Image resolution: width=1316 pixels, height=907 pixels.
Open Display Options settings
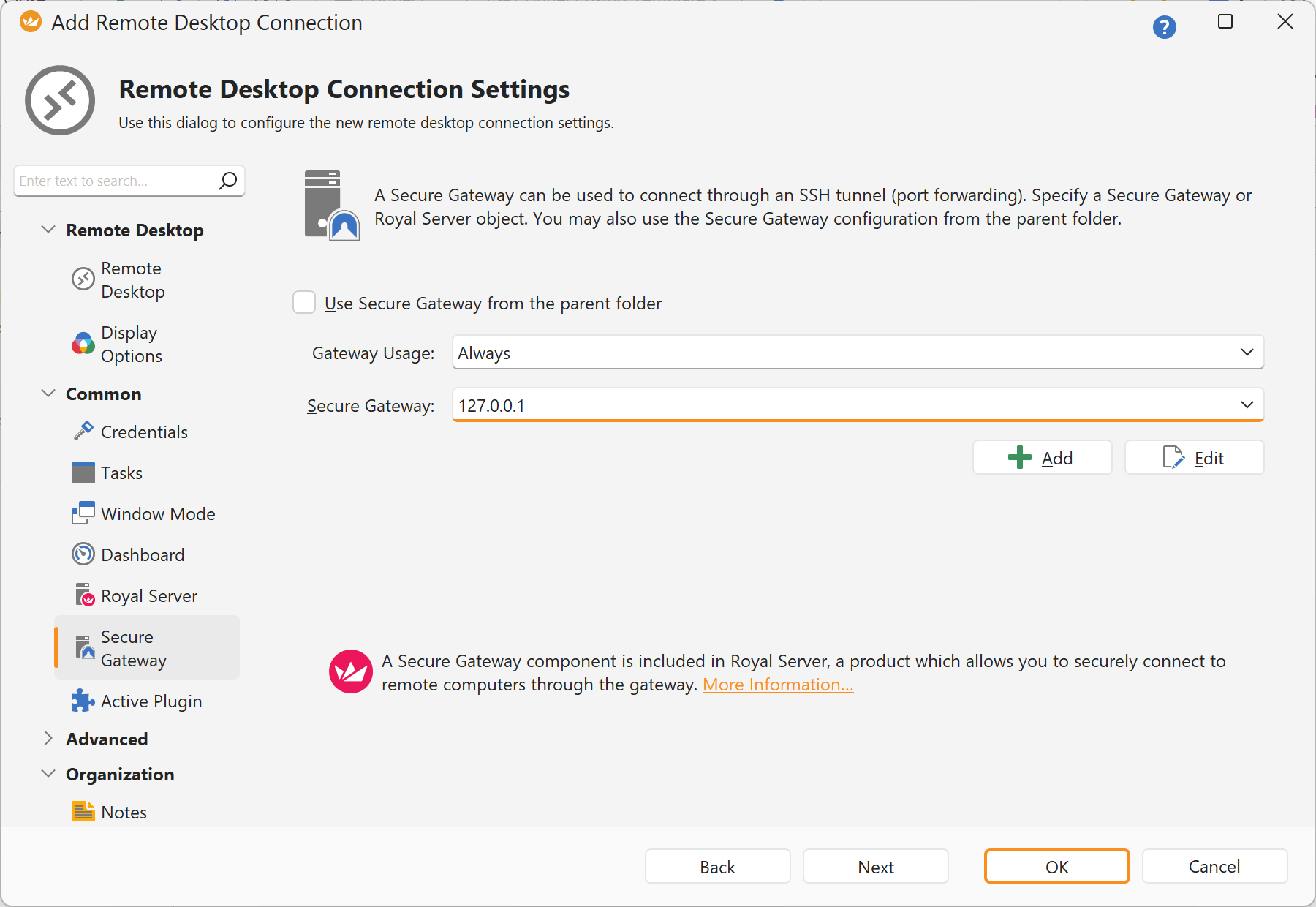click(83, 344)
